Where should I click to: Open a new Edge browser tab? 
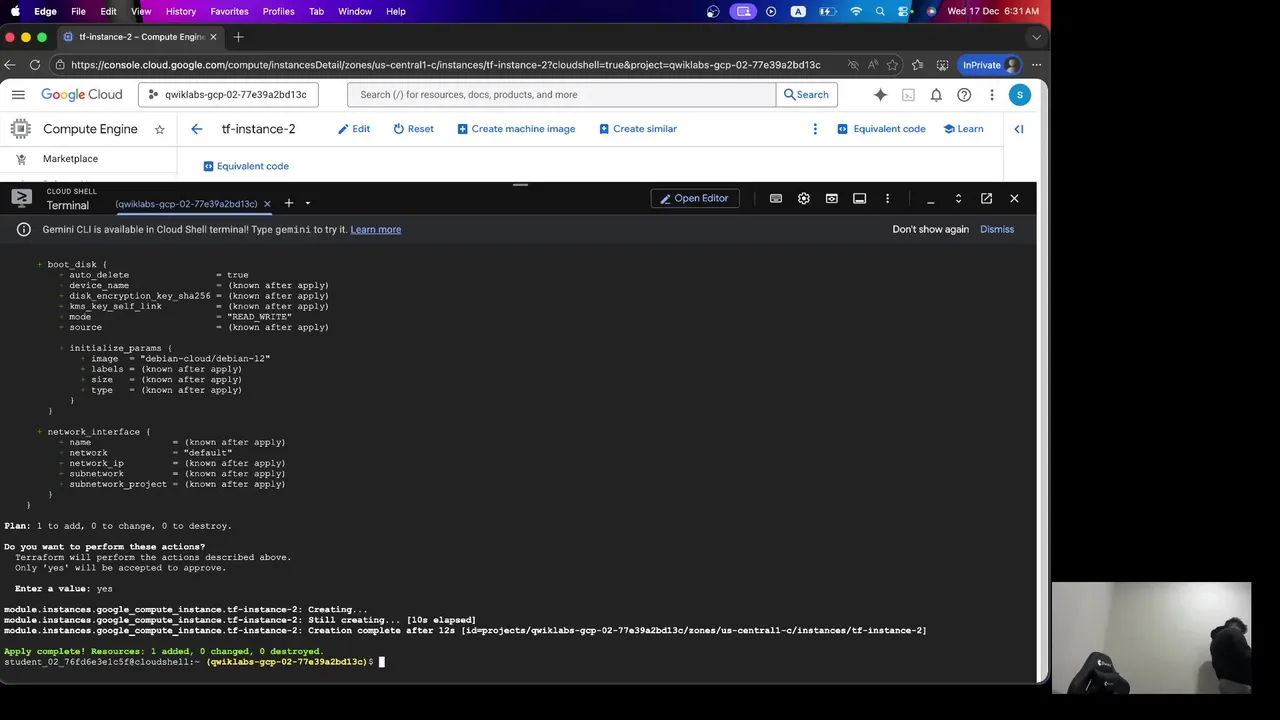point(238,37)
